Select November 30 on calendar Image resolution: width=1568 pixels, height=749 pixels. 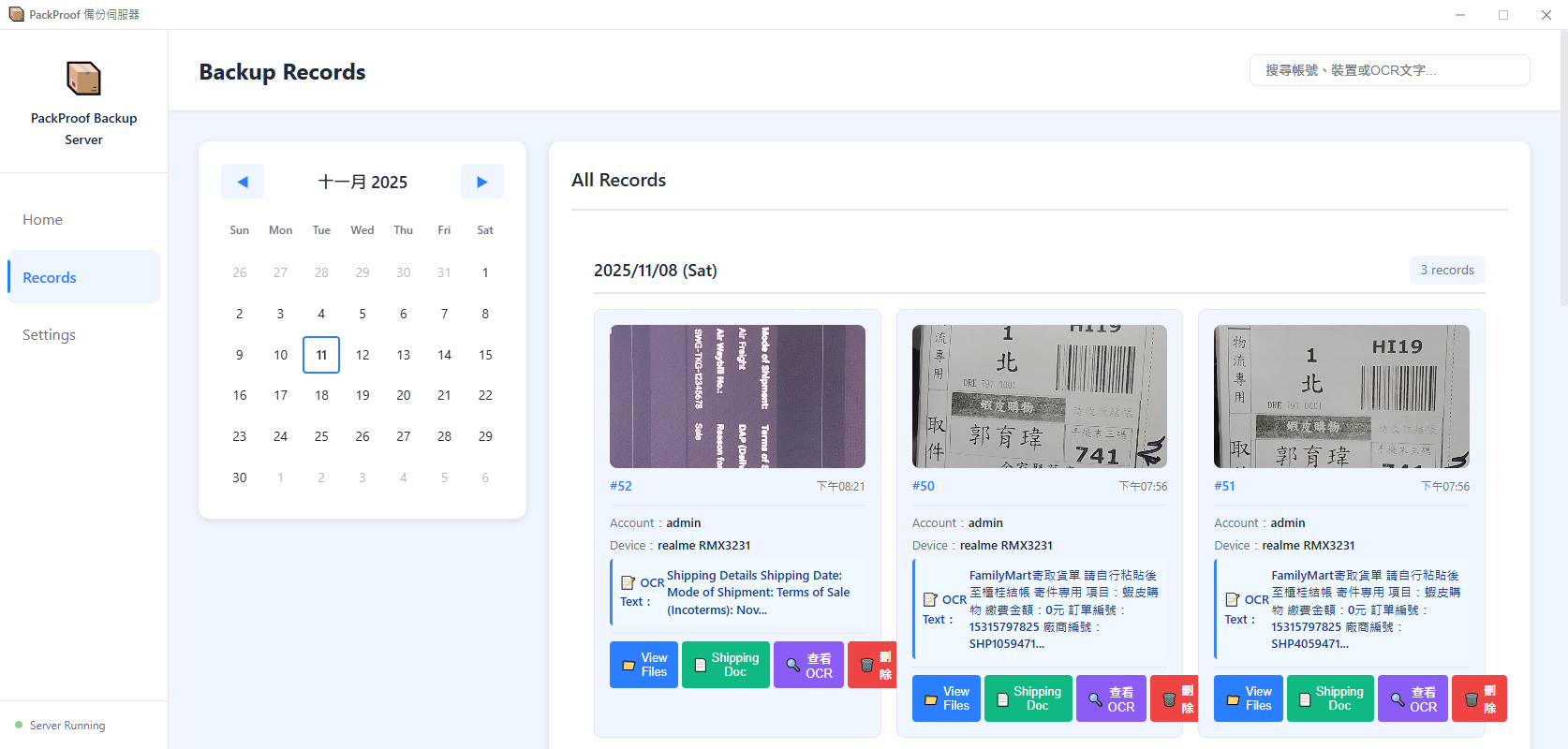point(240,477)
